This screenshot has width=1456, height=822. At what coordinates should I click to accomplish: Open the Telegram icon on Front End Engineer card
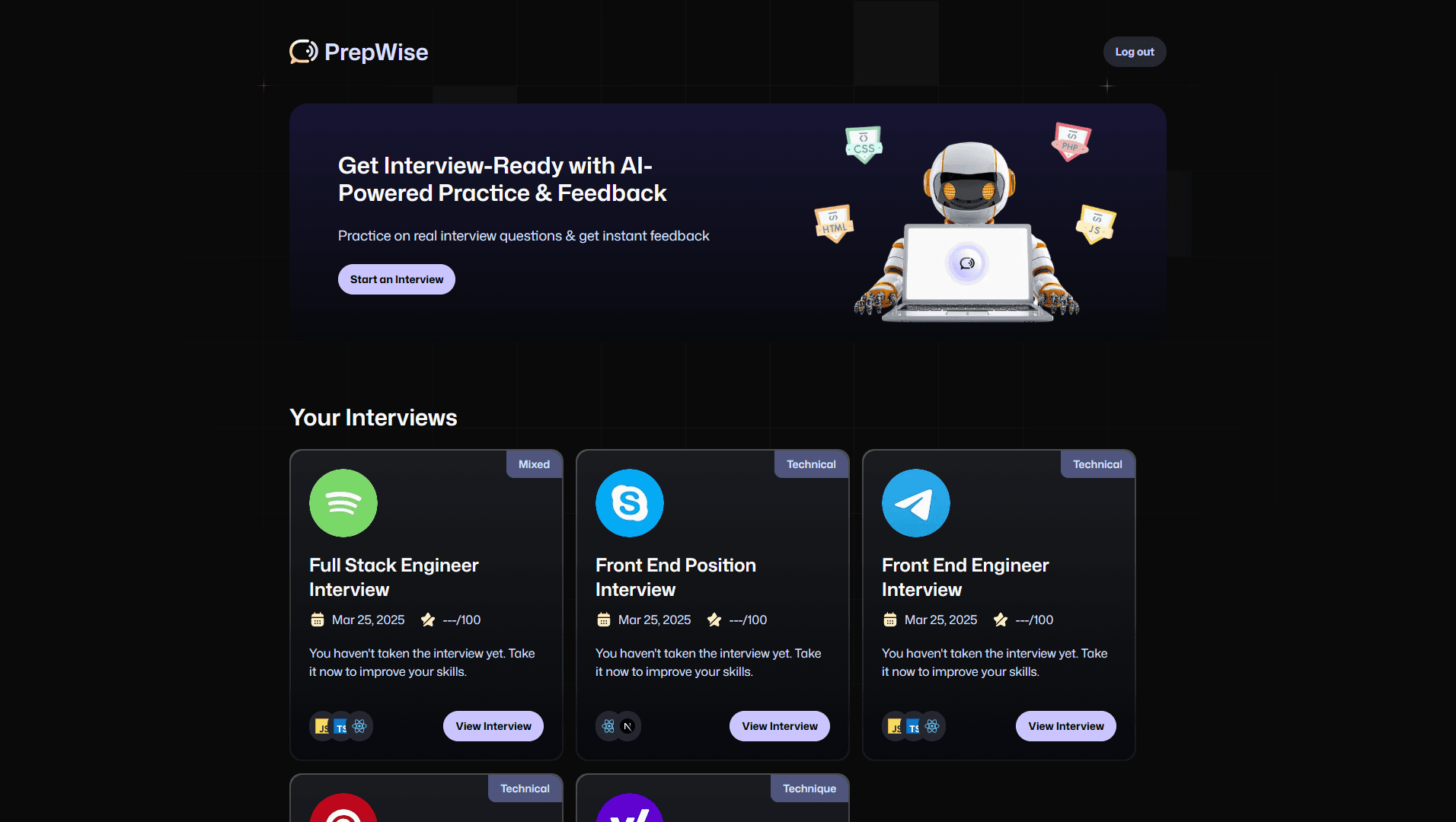[x=915, y=503]
